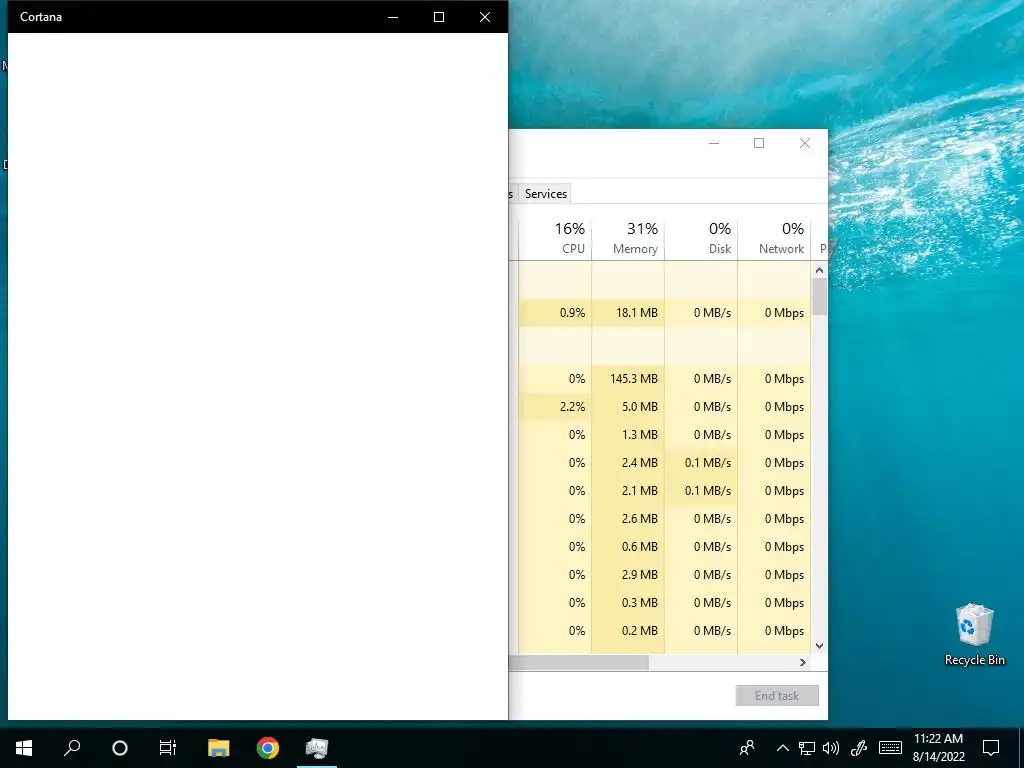Open File Explorer from the taskbar
The image size is (1024, 768).
point(218,748)
